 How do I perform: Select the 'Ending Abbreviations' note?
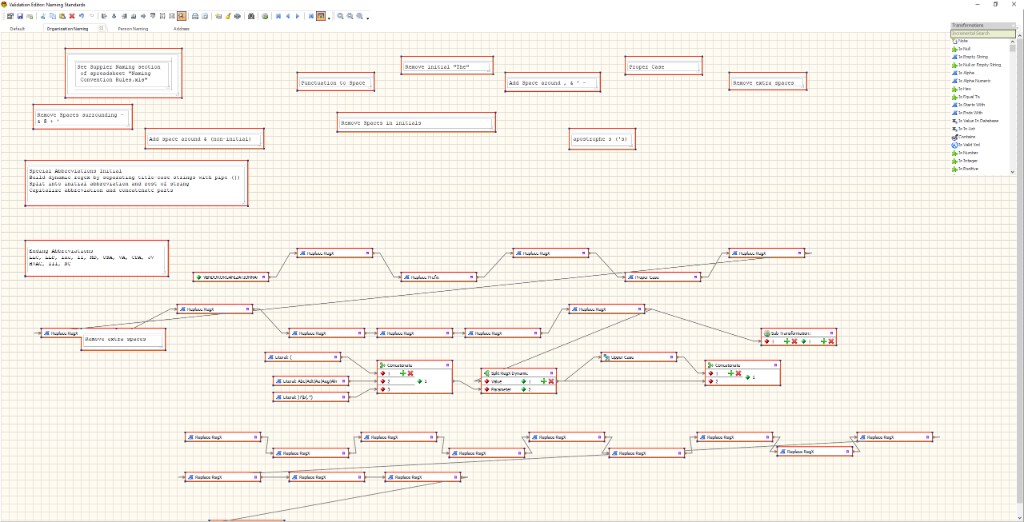97,258
